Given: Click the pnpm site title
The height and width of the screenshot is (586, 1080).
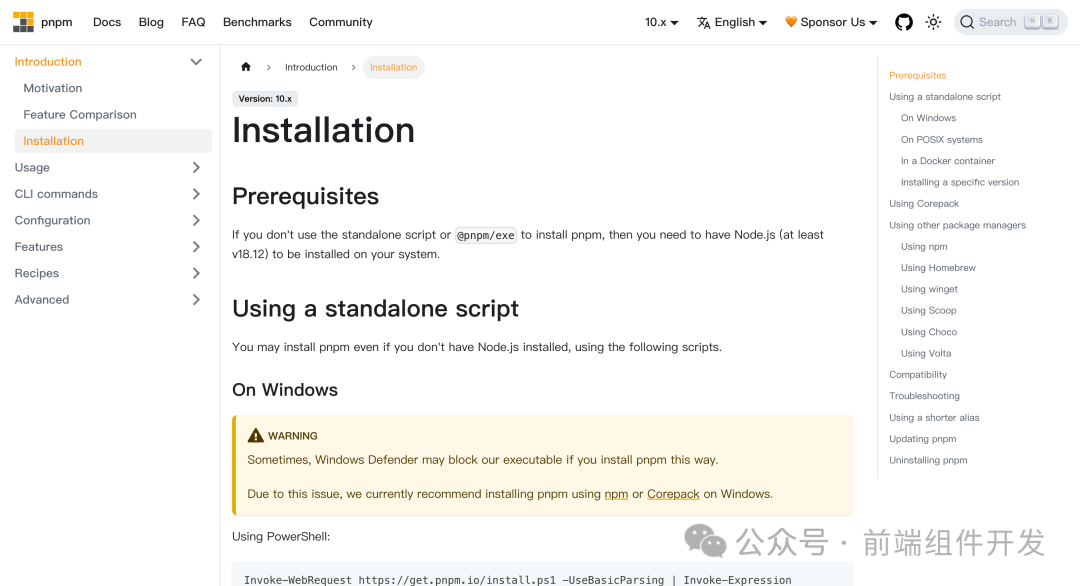Looking at the screenshot, I should [x=56, y=22].
